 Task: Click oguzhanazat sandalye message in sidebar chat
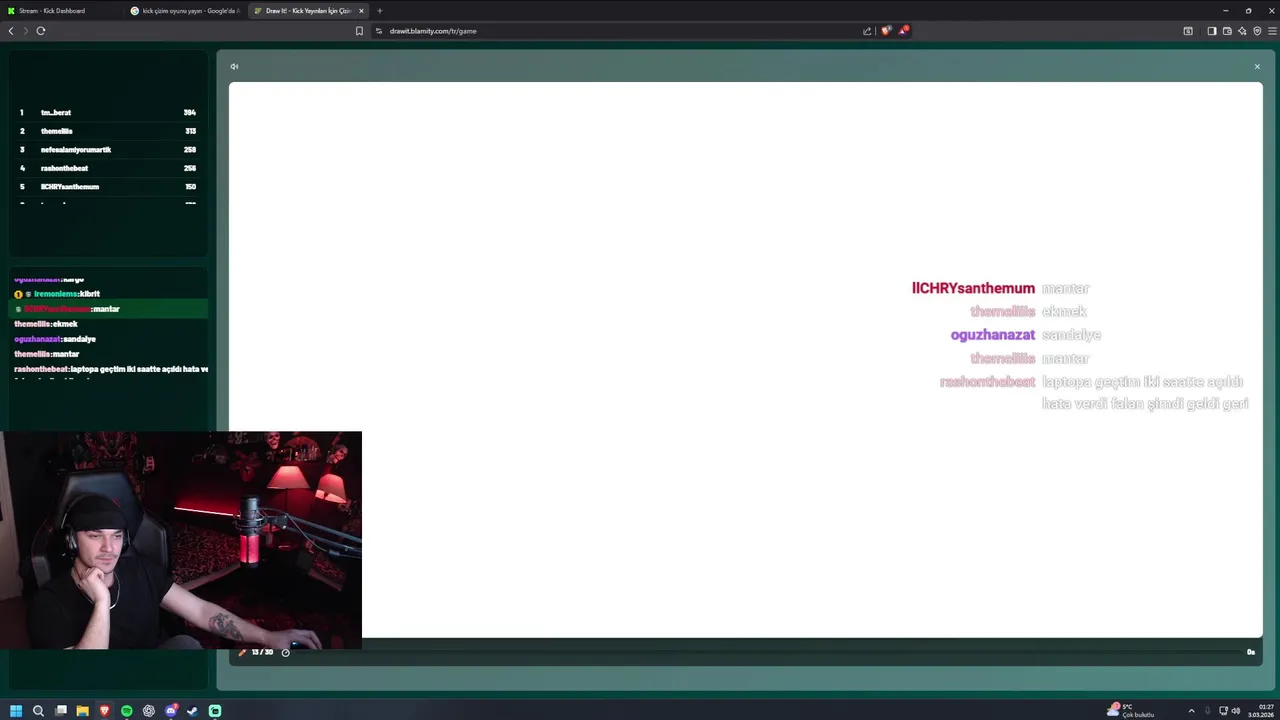point(55,339)
